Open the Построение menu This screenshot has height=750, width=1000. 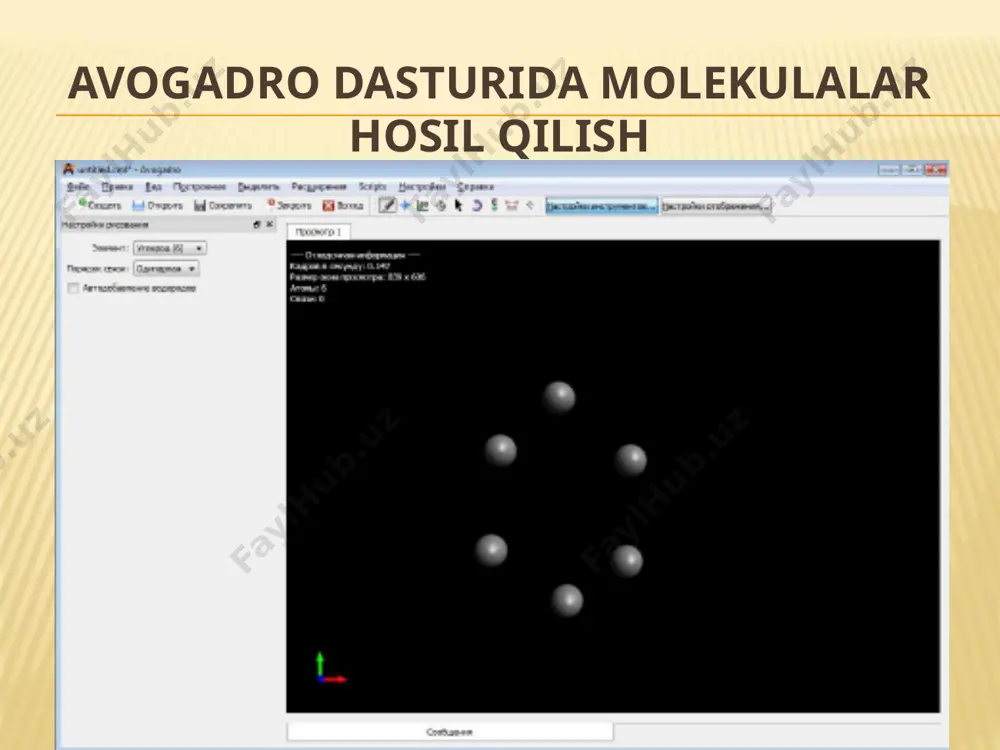point(200,187)
